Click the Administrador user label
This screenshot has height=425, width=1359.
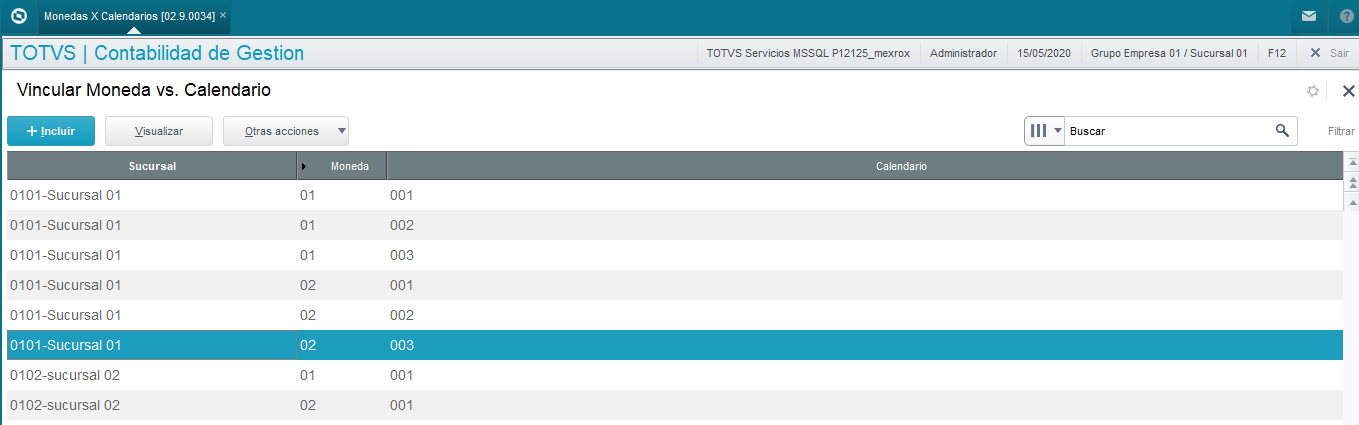pyautogui.click(x=963, y=53)
